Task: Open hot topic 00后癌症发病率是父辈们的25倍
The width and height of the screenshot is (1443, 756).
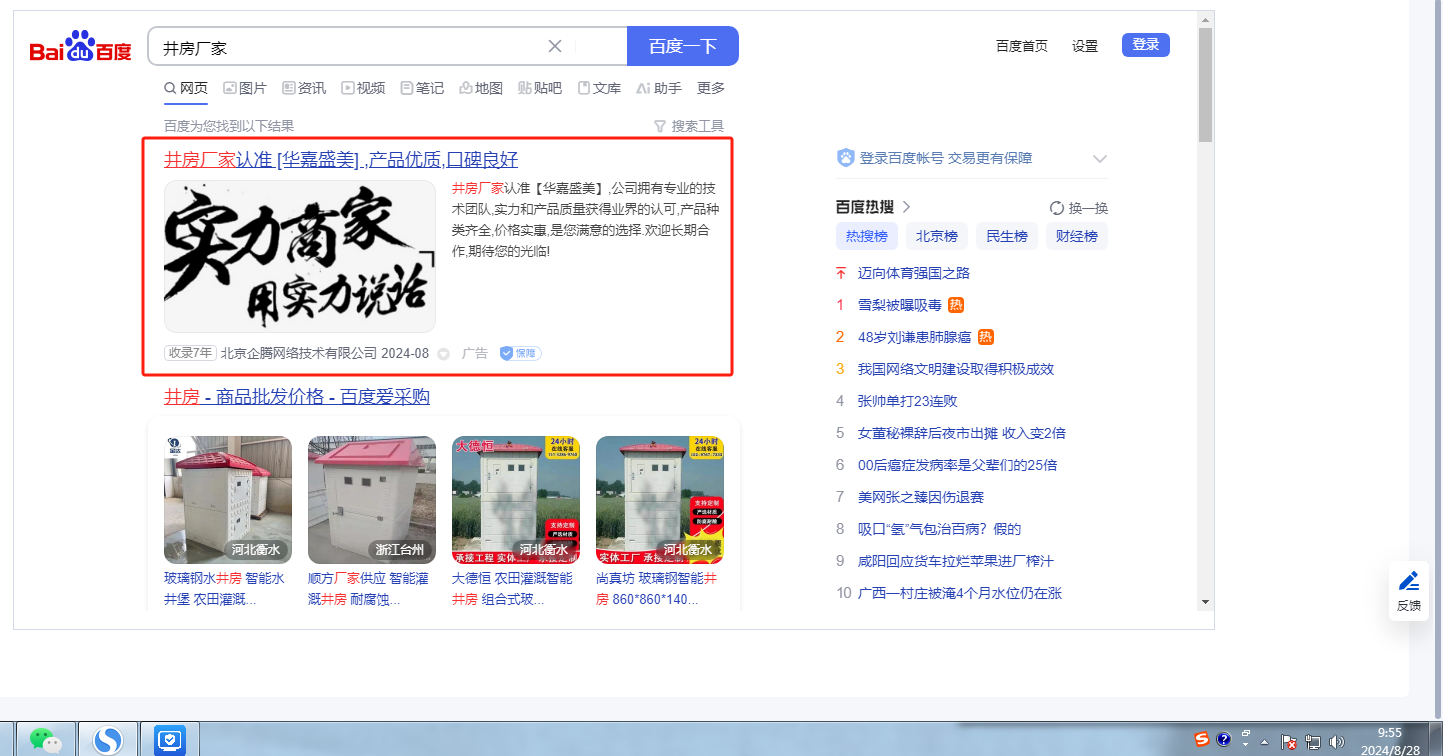Action: click(958, 465)
